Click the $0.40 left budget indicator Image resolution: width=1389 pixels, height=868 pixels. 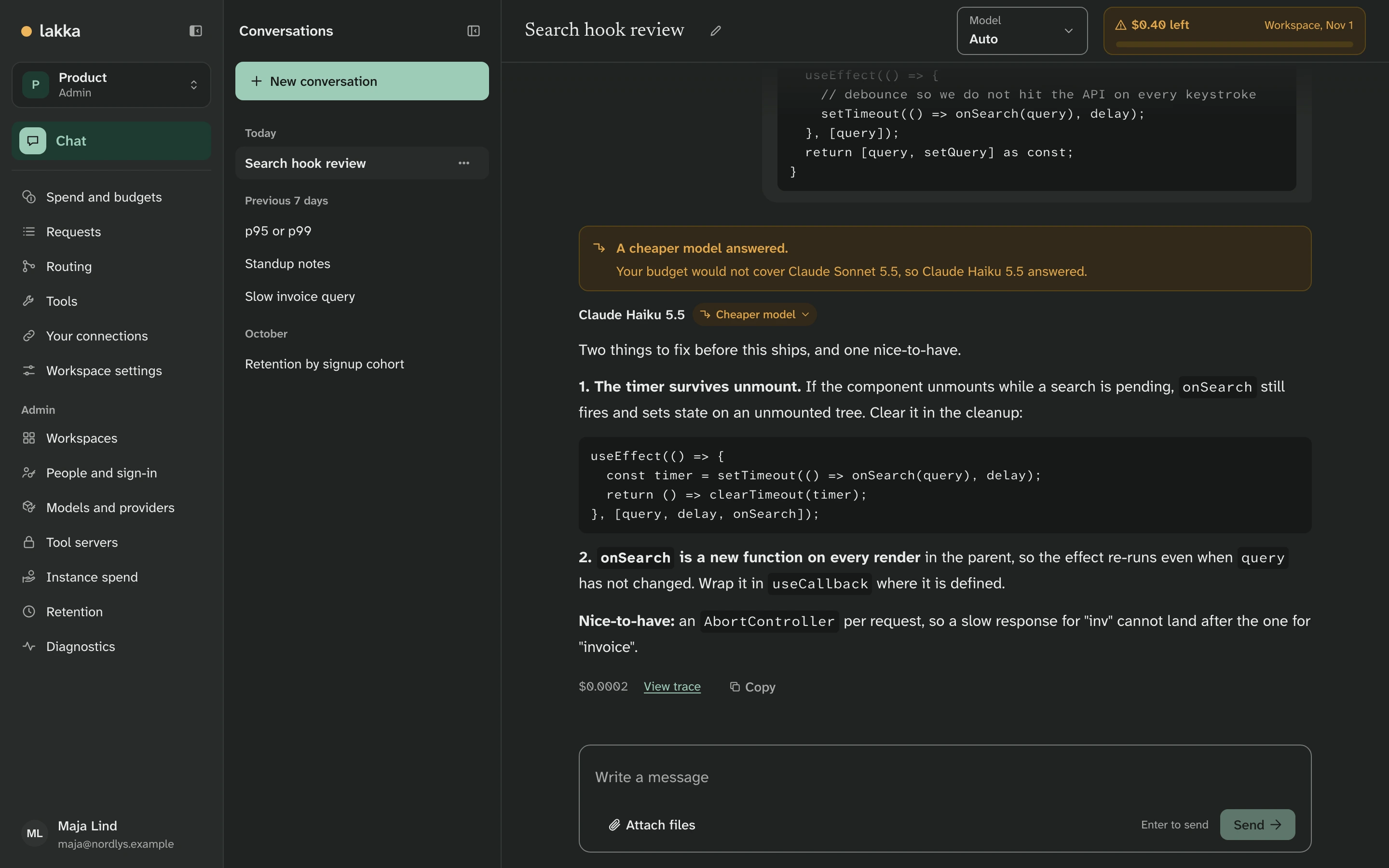click(x=1234, y=31)
